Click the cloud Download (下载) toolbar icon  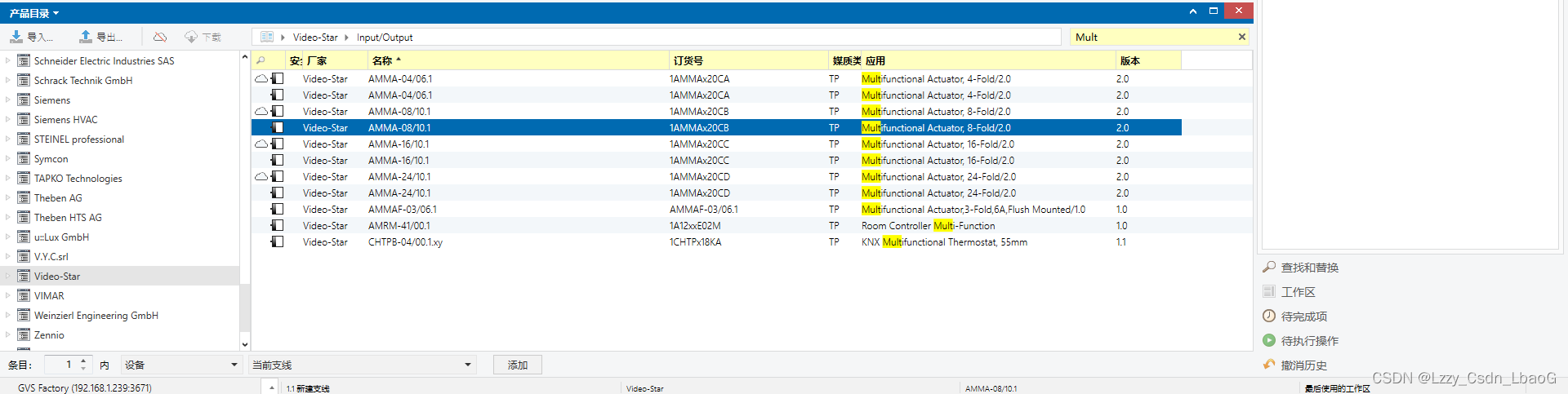pos(191,37)
